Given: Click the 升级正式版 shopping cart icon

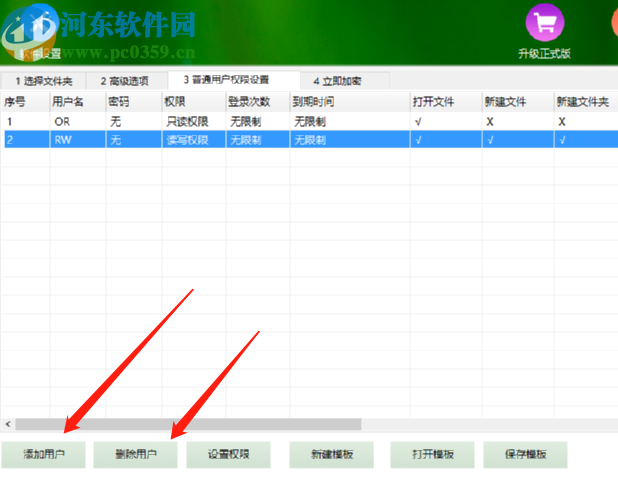Looking at the screenshot, I should 545,22.
